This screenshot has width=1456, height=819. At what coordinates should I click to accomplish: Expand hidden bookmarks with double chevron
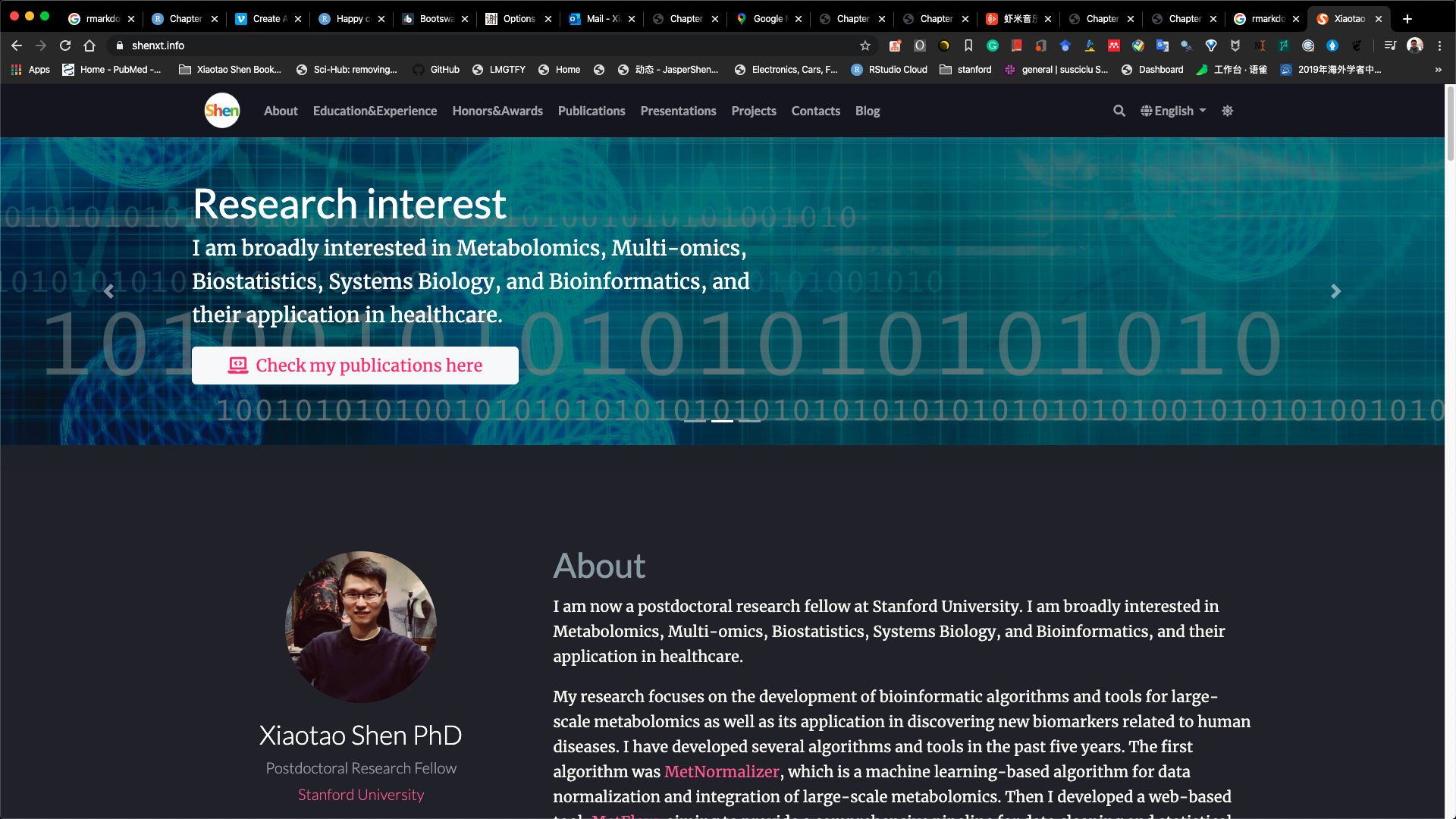click(1438, 70)
